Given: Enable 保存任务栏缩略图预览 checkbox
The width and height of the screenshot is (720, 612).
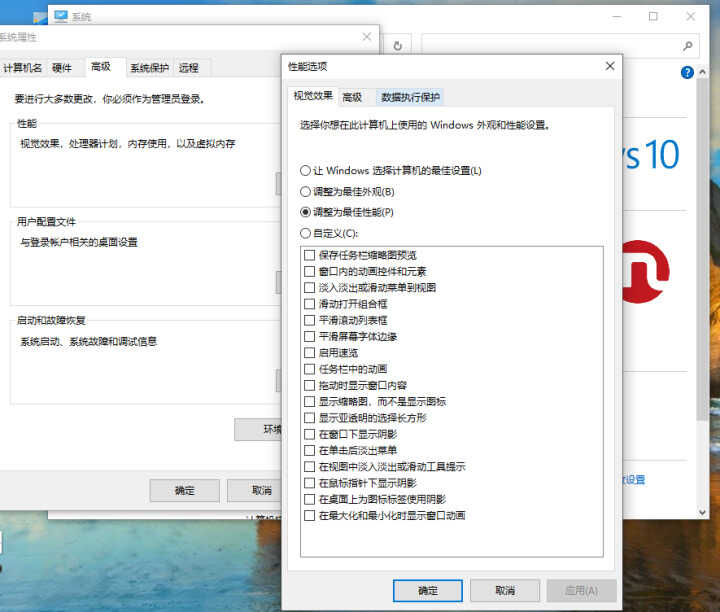Looking at the screenshot, I should (x=309, y=255).
